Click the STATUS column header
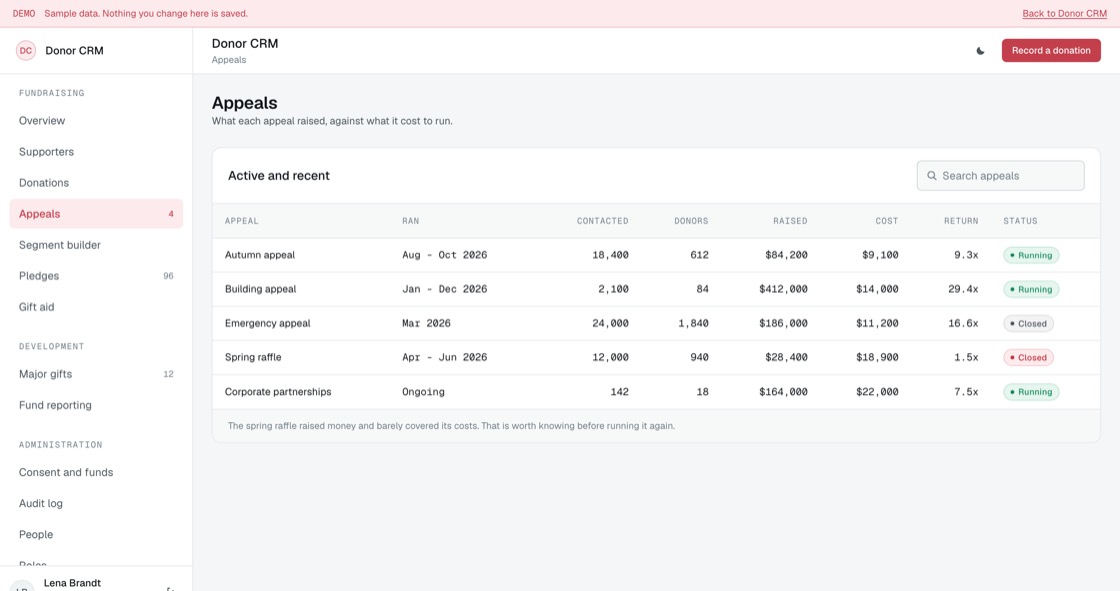Image resolution: width=1120 pixels, height=591 pixels. (x=1020, y=221)
